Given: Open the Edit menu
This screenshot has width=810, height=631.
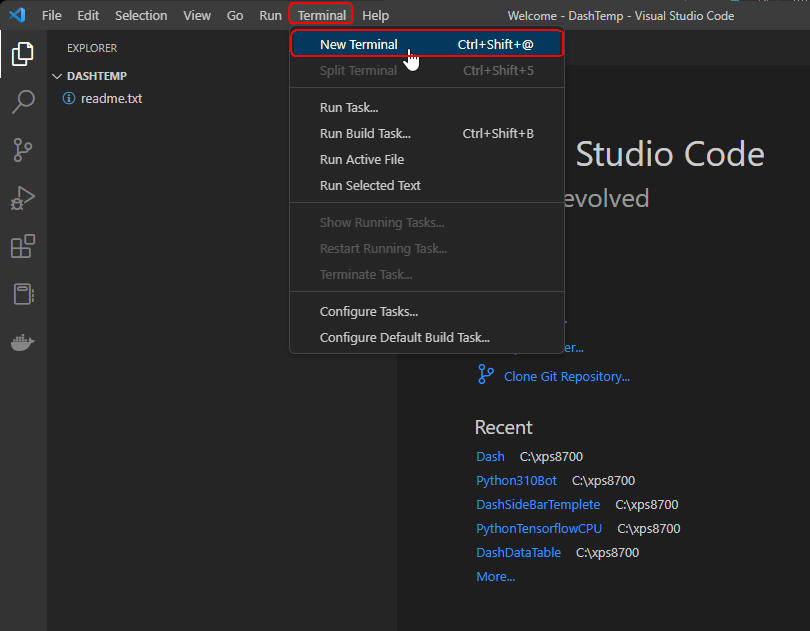Looking at the screenshot, I should point(88,16).
